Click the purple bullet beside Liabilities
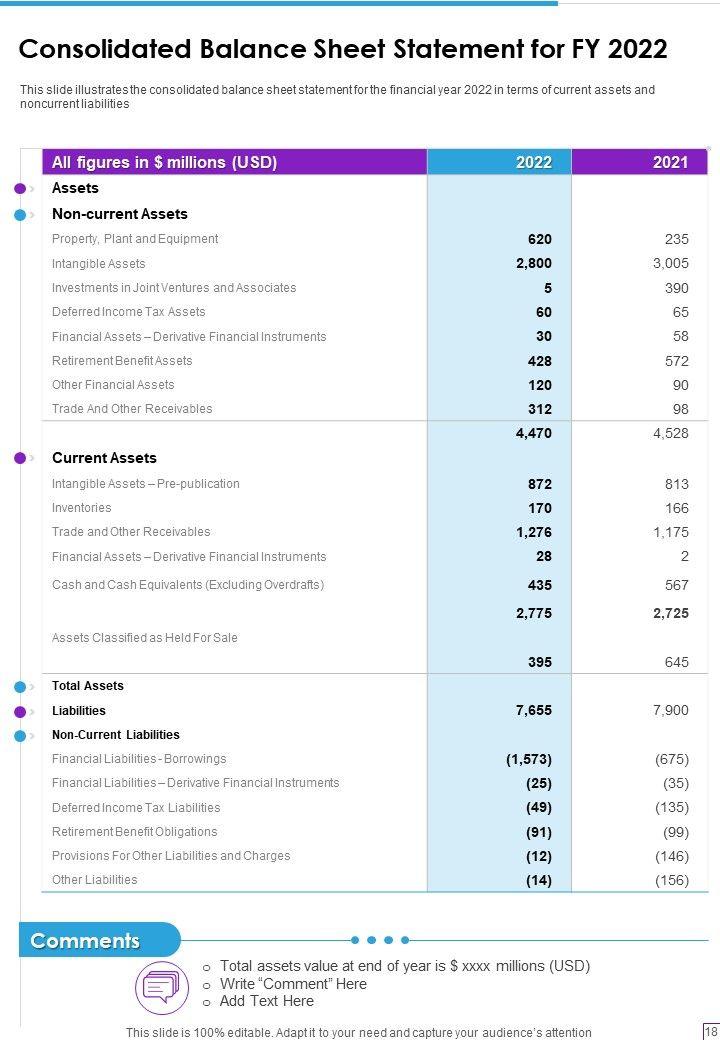This screenshot has height=1040, width=720. [x=20, y=711]
